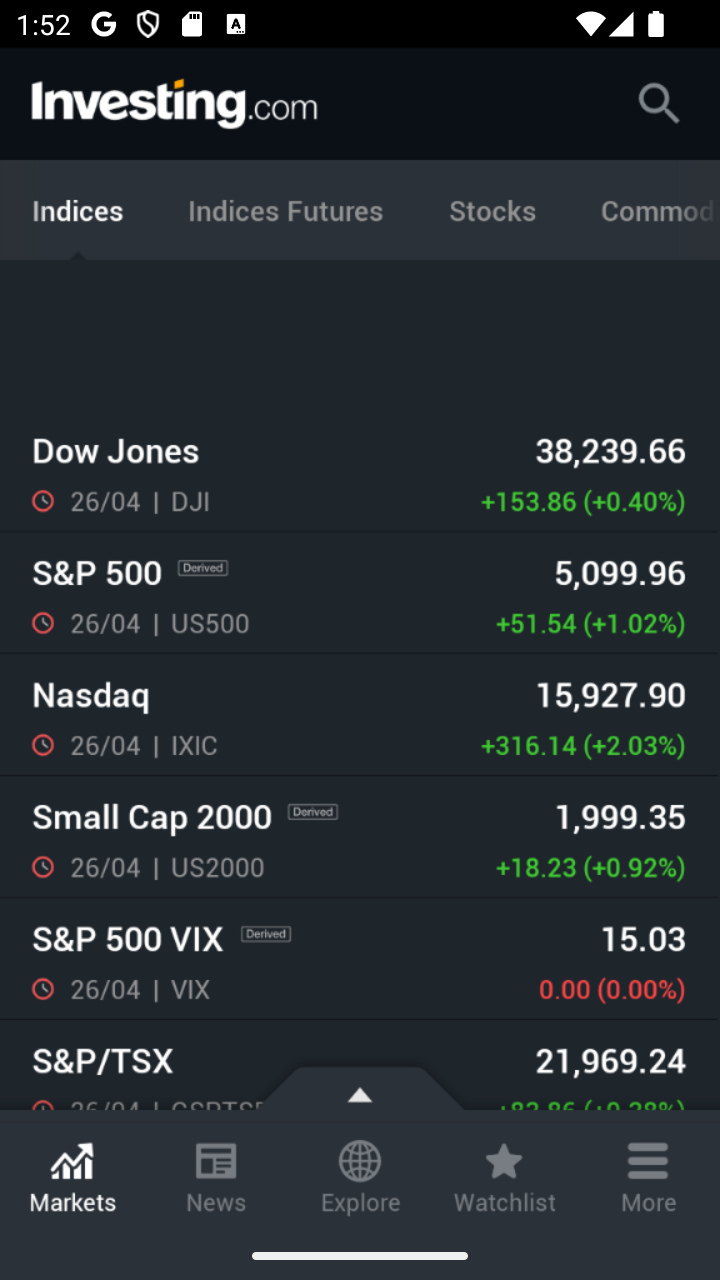Switch to the Indices Futures tab
The image size is (720, 1280).
pyautogui.click(x=286, y=211)
